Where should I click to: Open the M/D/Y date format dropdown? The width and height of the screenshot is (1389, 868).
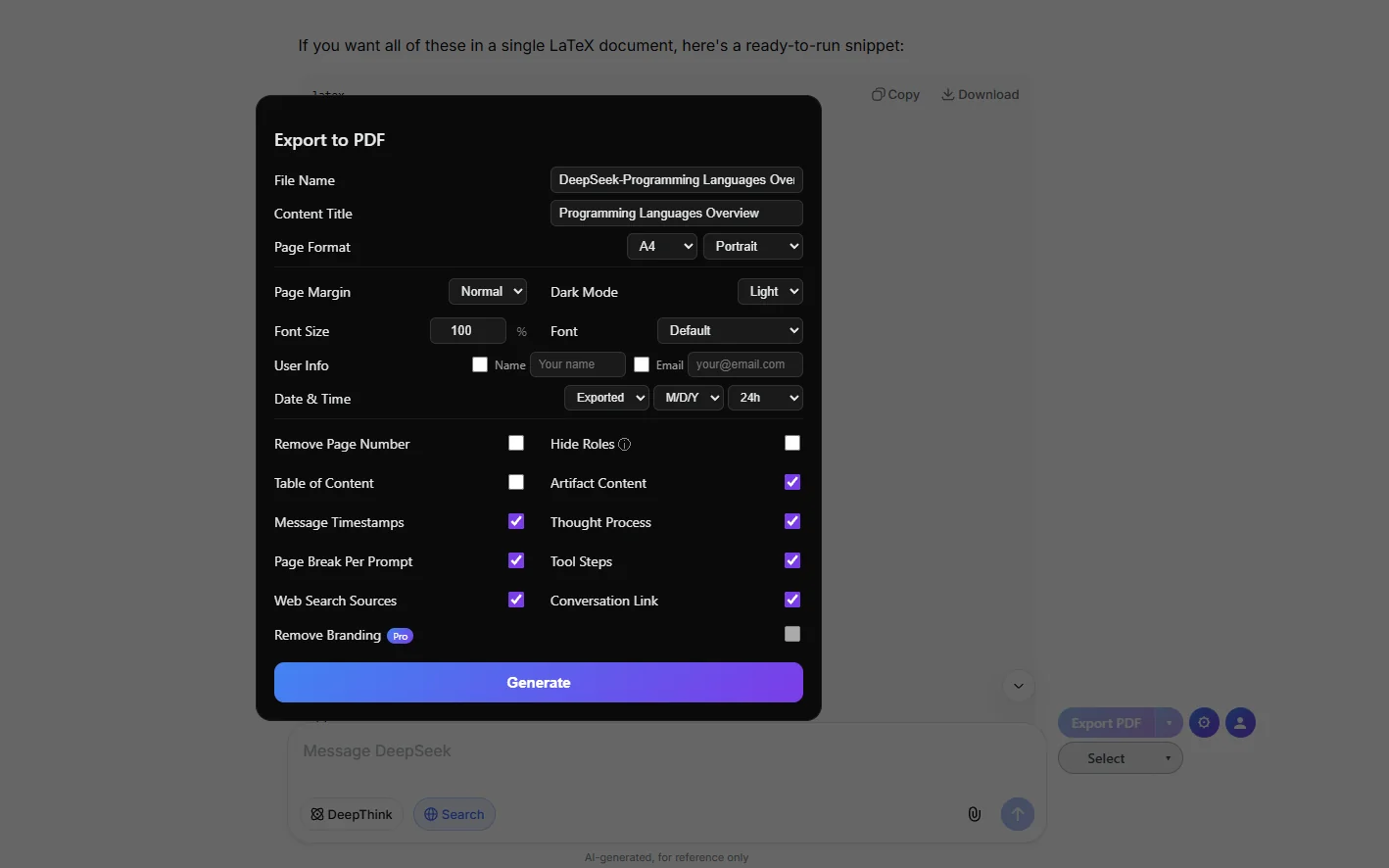[x=689, y=397]
